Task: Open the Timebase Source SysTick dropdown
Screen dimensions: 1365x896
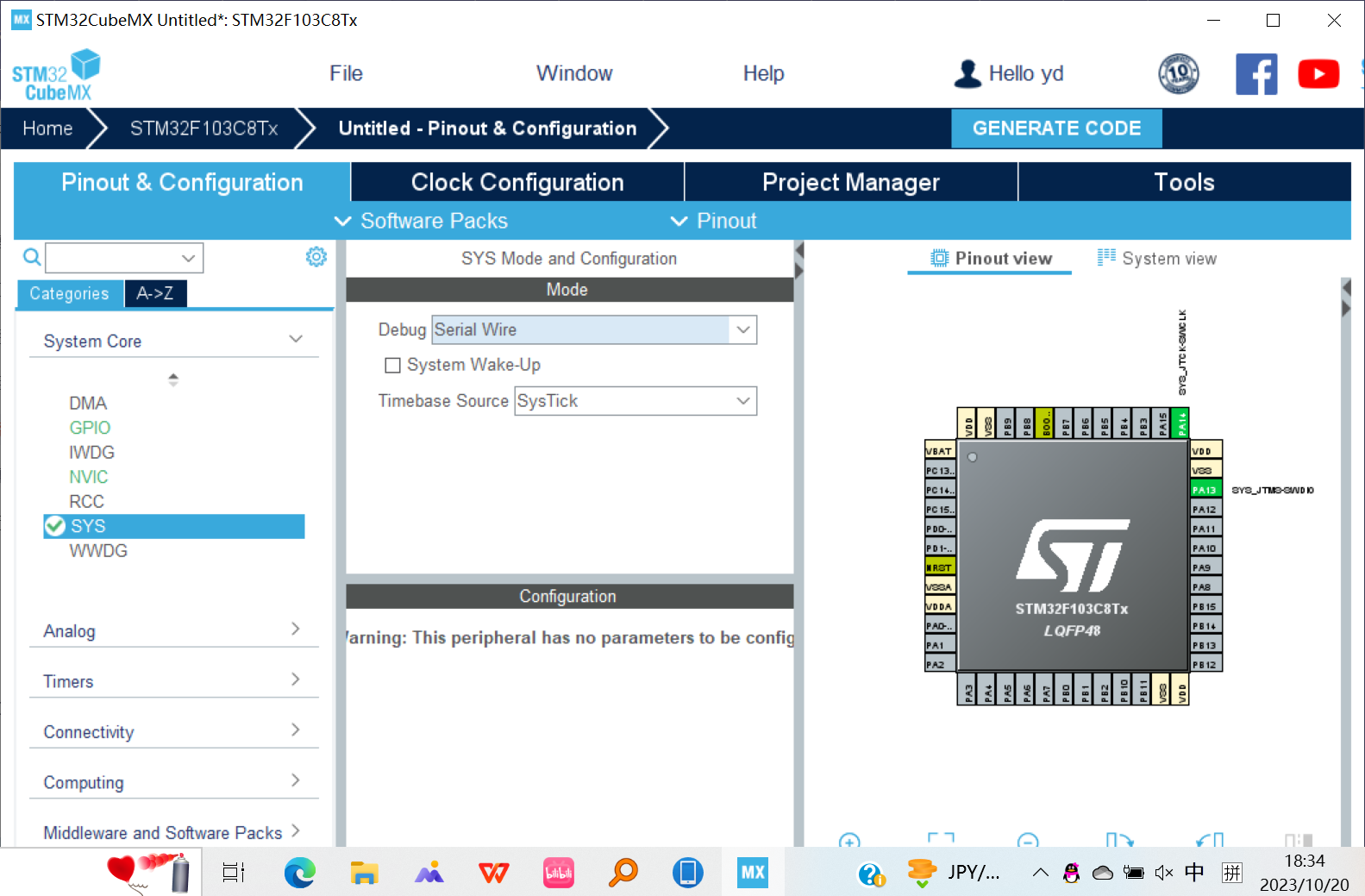Action: [x=636, y=401]
